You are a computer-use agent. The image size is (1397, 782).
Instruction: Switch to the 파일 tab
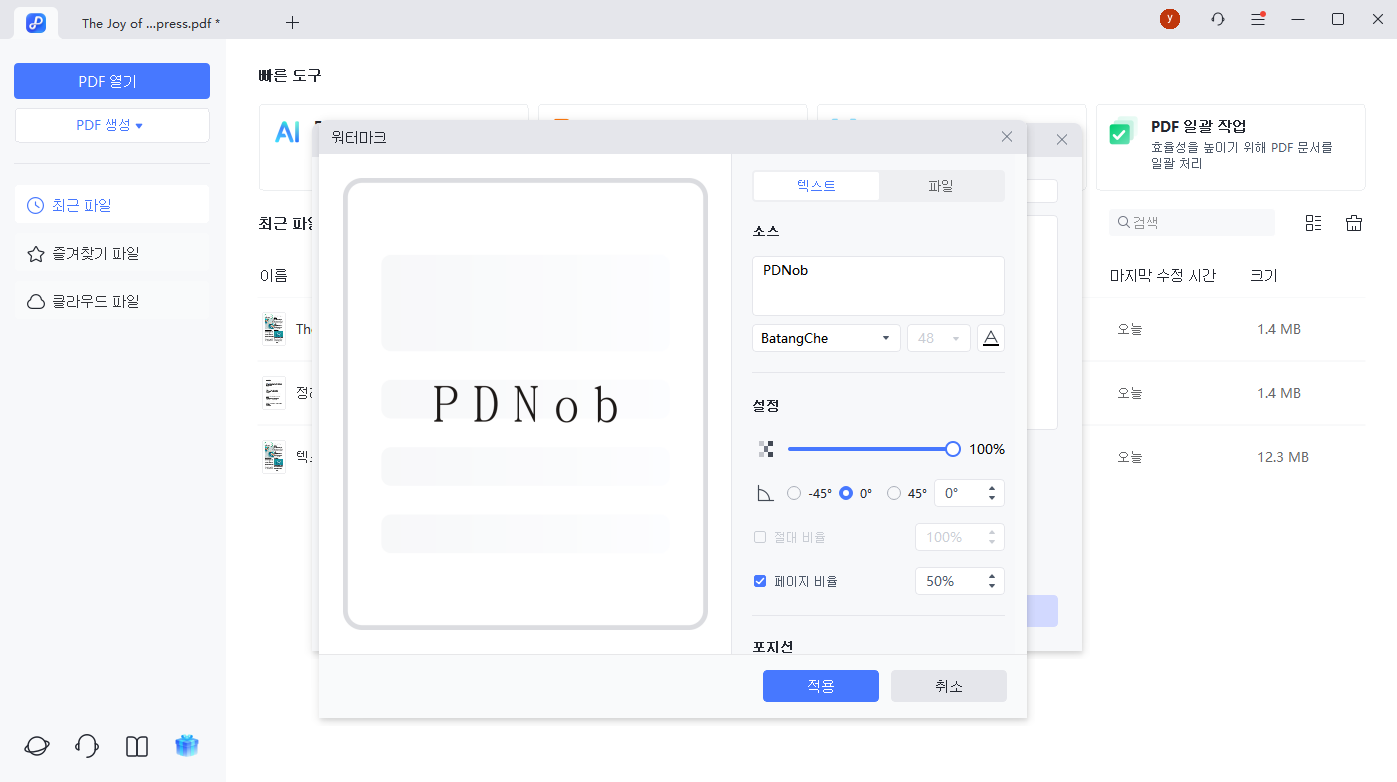click(x=940, y=186)
